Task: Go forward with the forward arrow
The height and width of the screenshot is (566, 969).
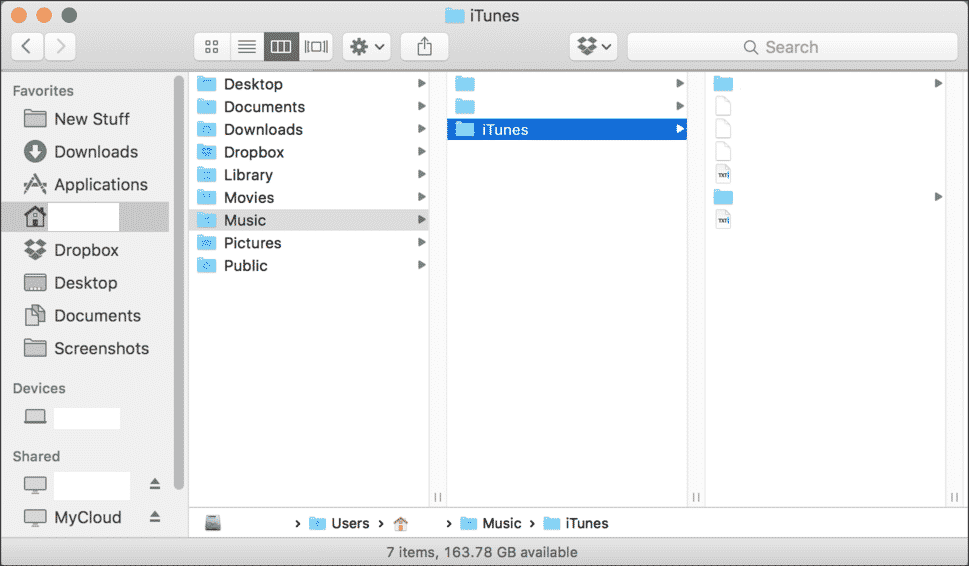Action: click(60, 46)
